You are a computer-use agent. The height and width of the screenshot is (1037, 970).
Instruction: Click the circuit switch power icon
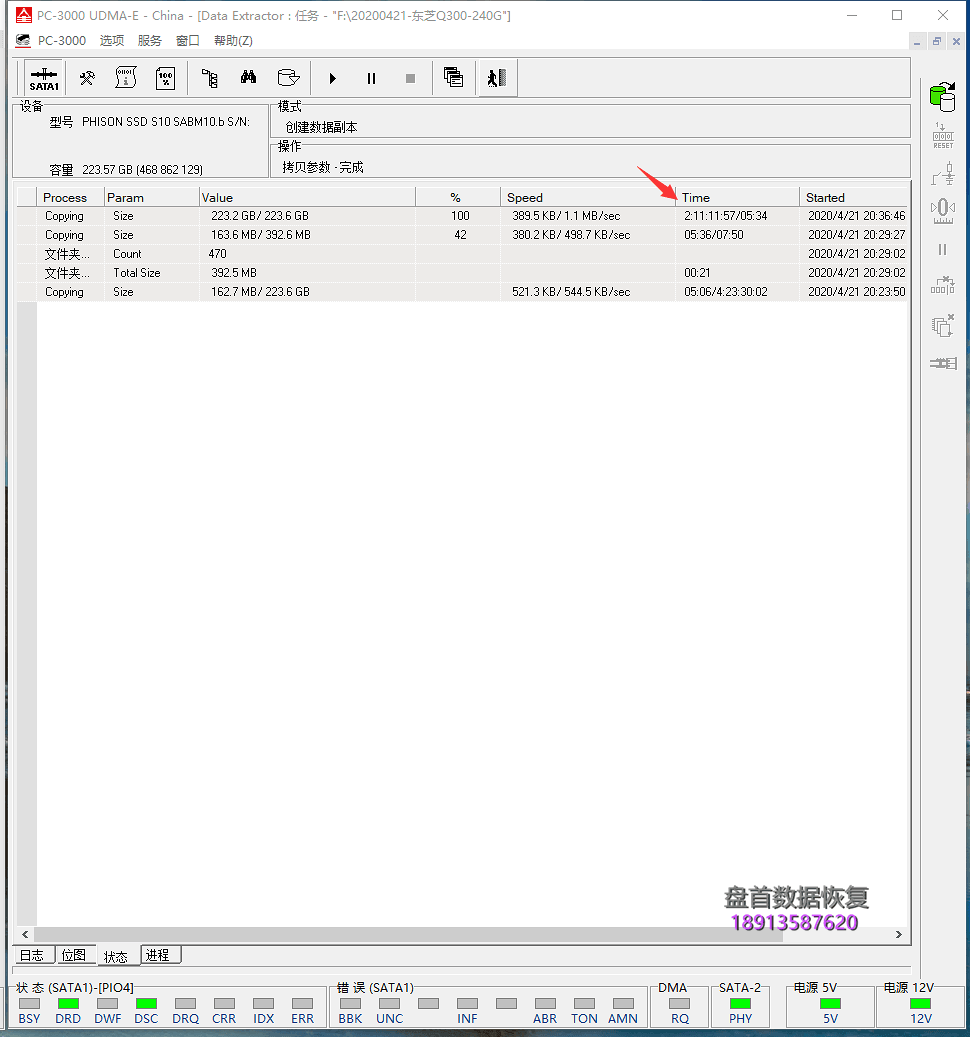click(943, 175)
